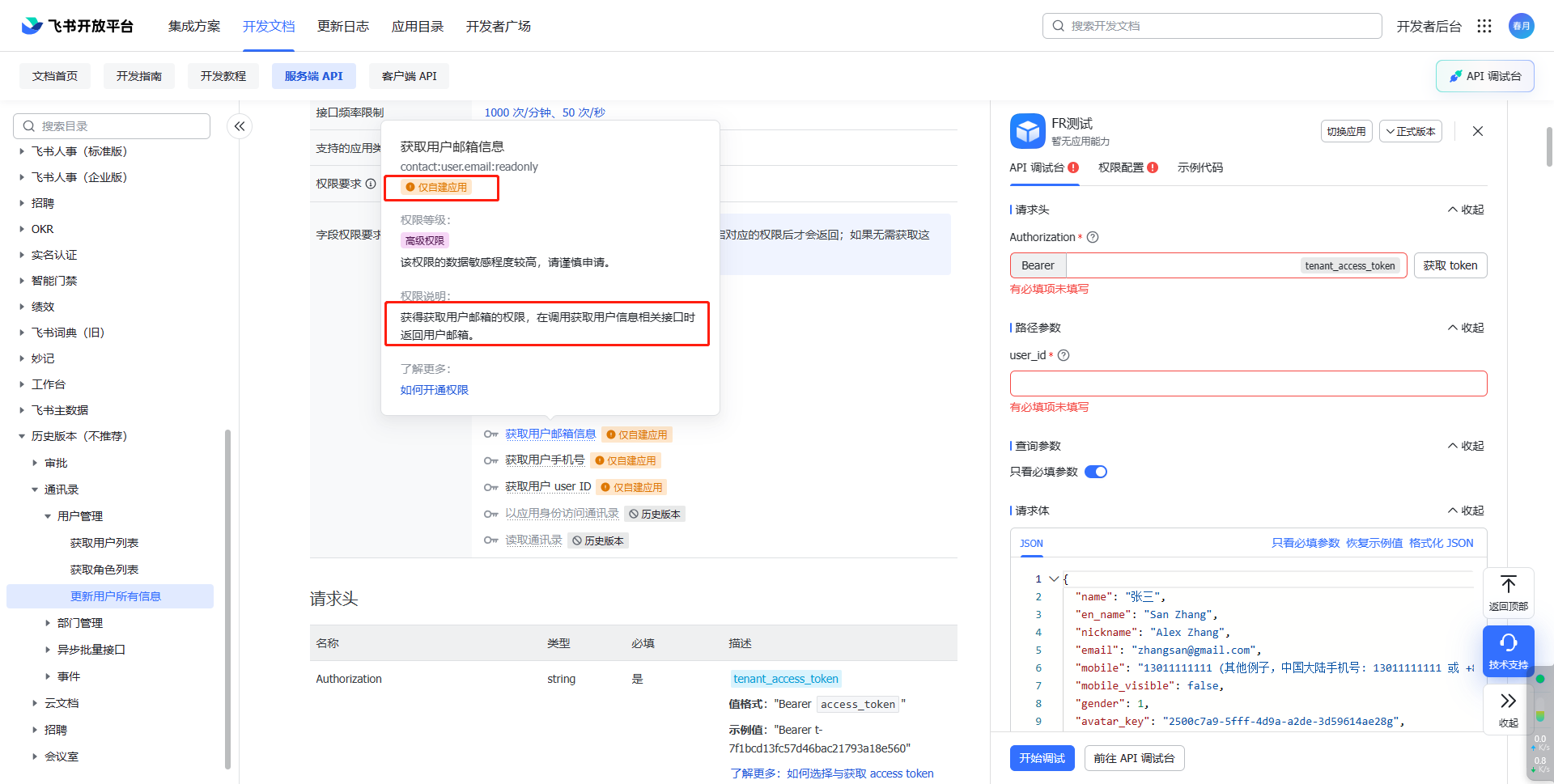Viewport: 1554px width, 784px height.
Task: Open the 更新日志 top menu
Action: click(x=343, y=26)
